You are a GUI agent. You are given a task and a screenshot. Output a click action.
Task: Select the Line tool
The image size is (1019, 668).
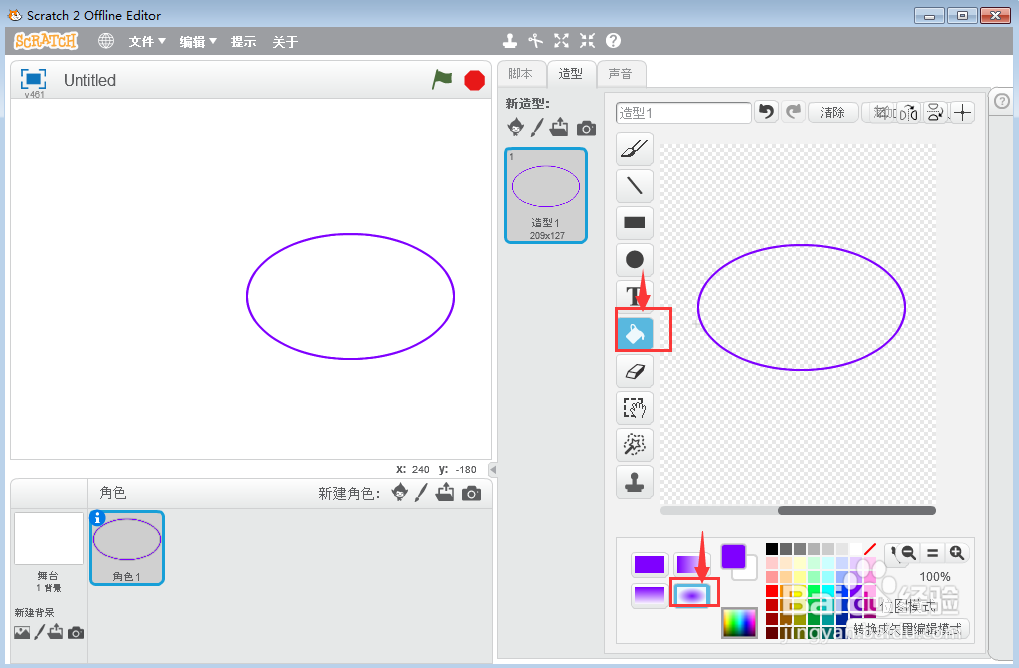click(x=634, y=186)
